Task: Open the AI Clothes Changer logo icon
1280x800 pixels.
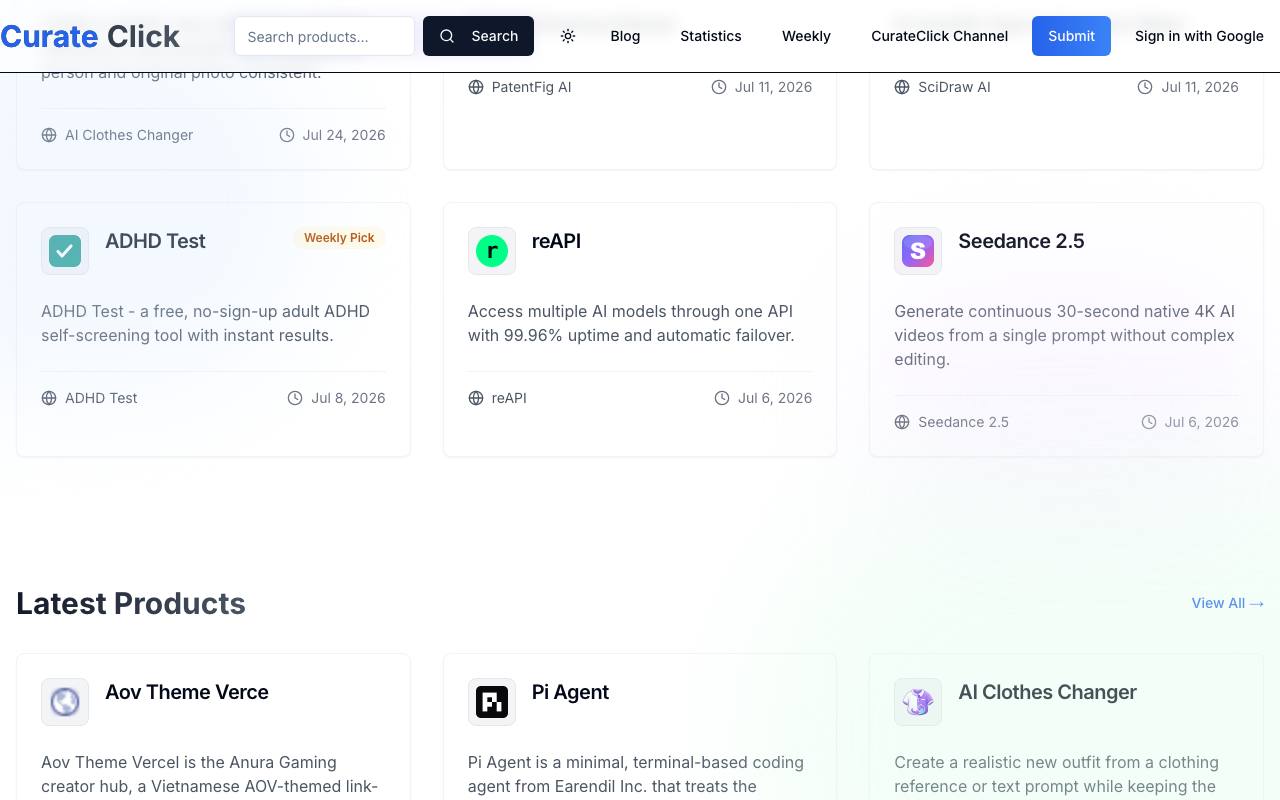Action: (x=918, y=702)
